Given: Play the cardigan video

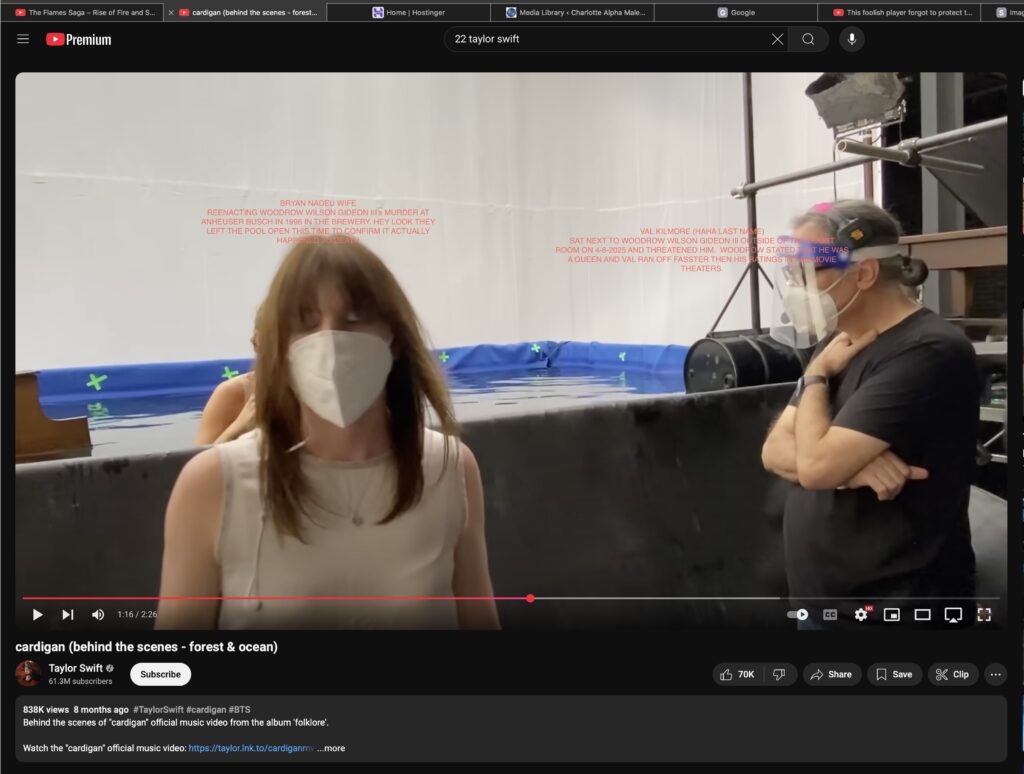Looking at the screenshot, I should coord(37,615).
